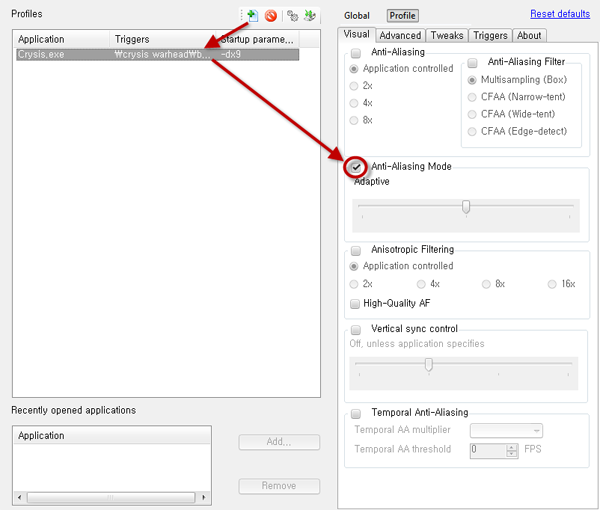This screenshot has width=600, height=510.
Task: Enable the Temporal Anti-Aliasing checkbox
Action: [356, 414]
